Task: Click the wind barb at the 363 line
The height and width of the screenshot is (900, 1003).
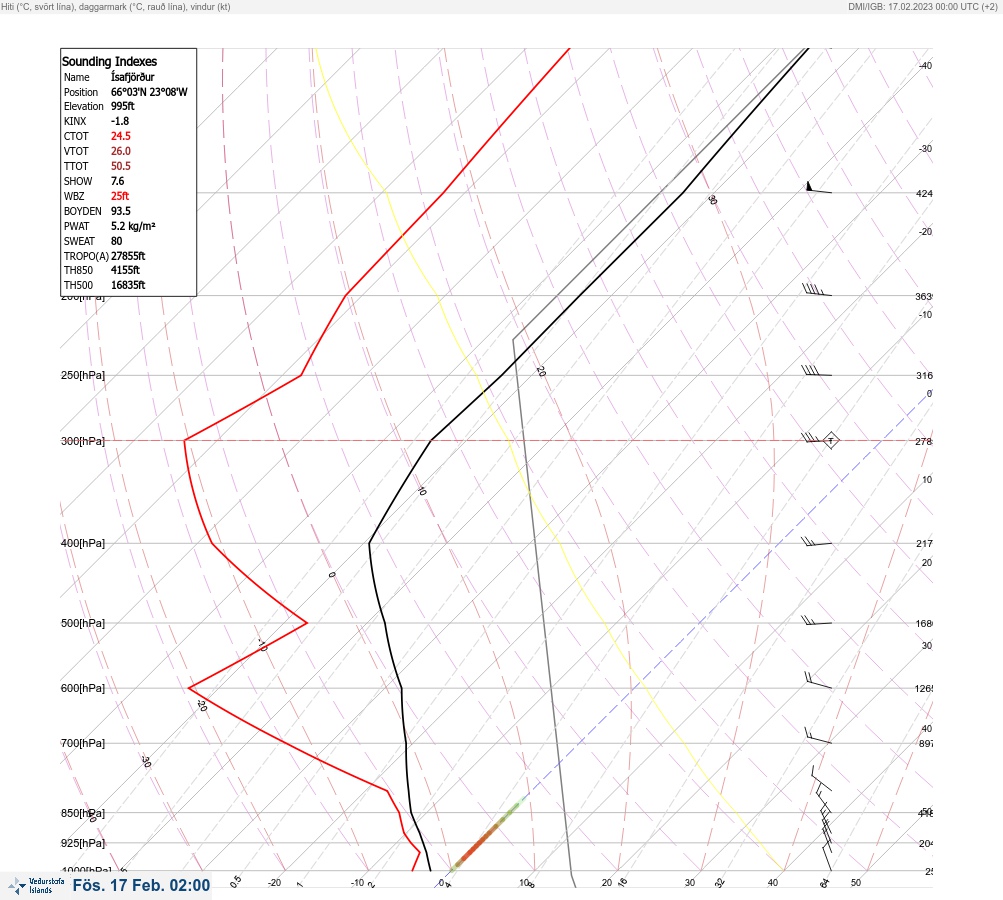Action: (x=817, y=290)
